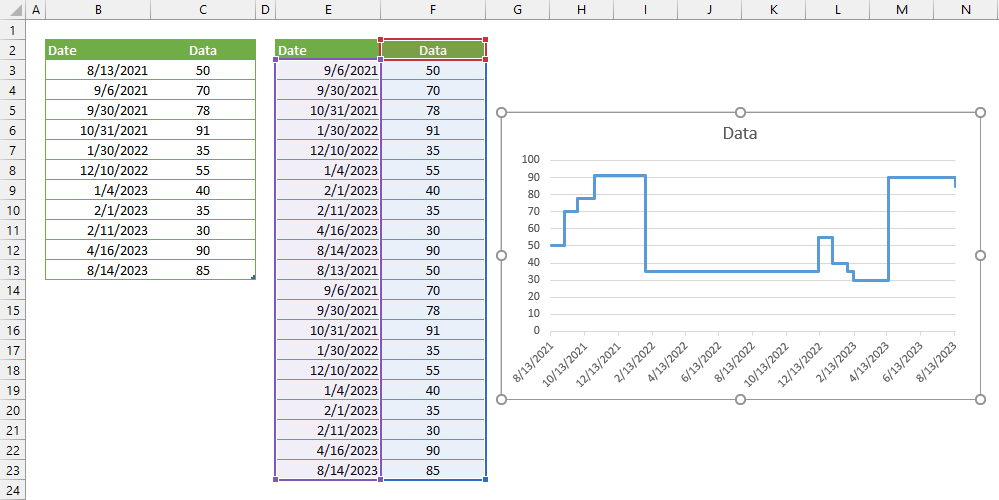Select cell E7 showing 12/10/2022
Viewport: 999px width, 500px height.
click(327, 150)
